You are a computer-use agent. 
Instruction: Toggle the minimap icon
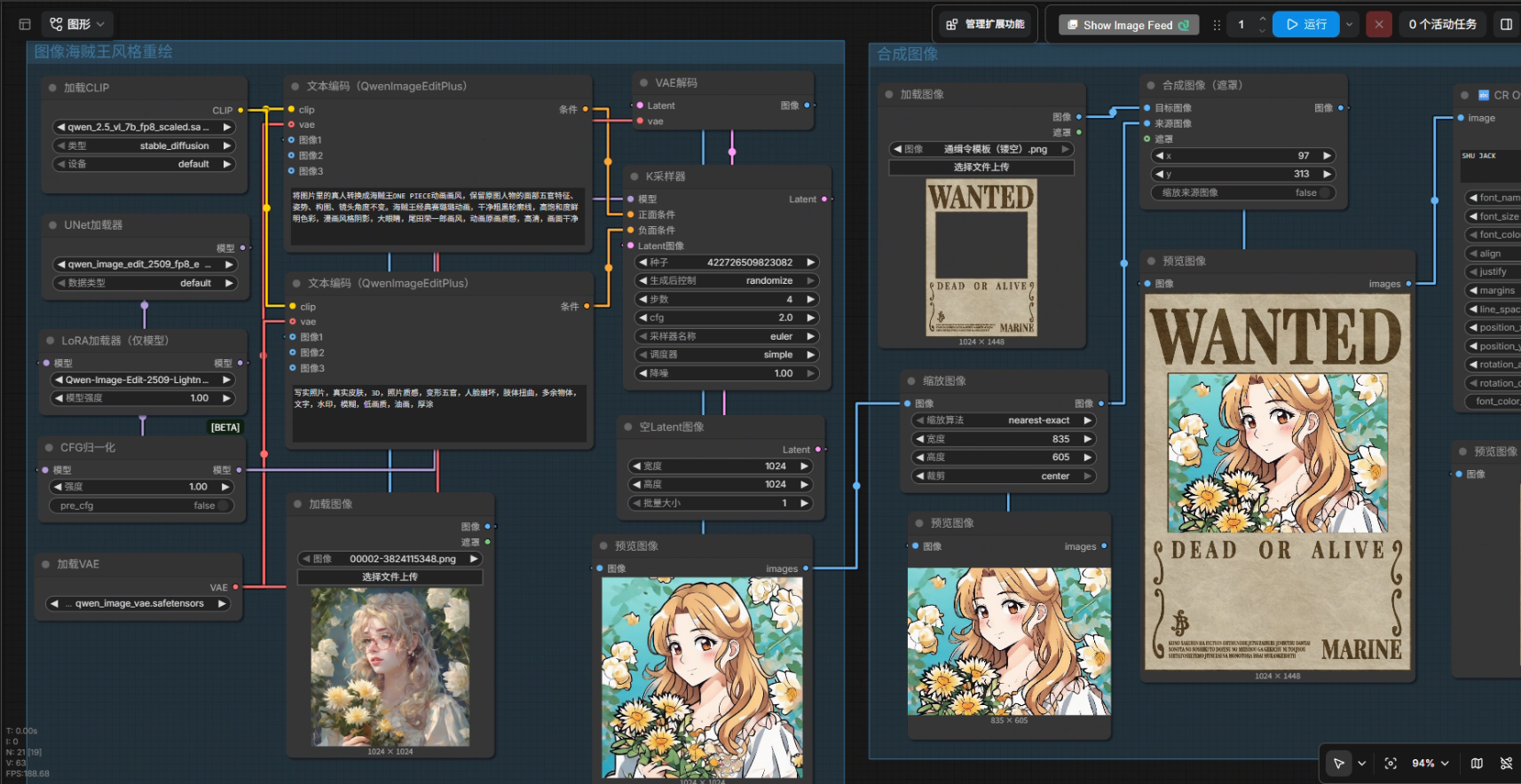1477,763
